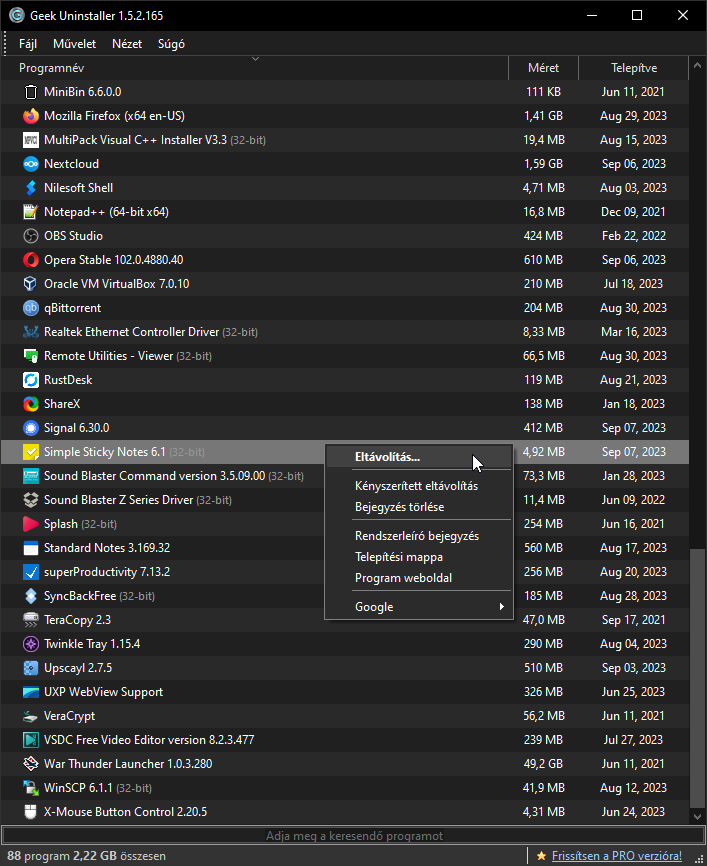The image size is (707, 866).
Task: Click the 88 program status bar text
Action: (38, 856)
